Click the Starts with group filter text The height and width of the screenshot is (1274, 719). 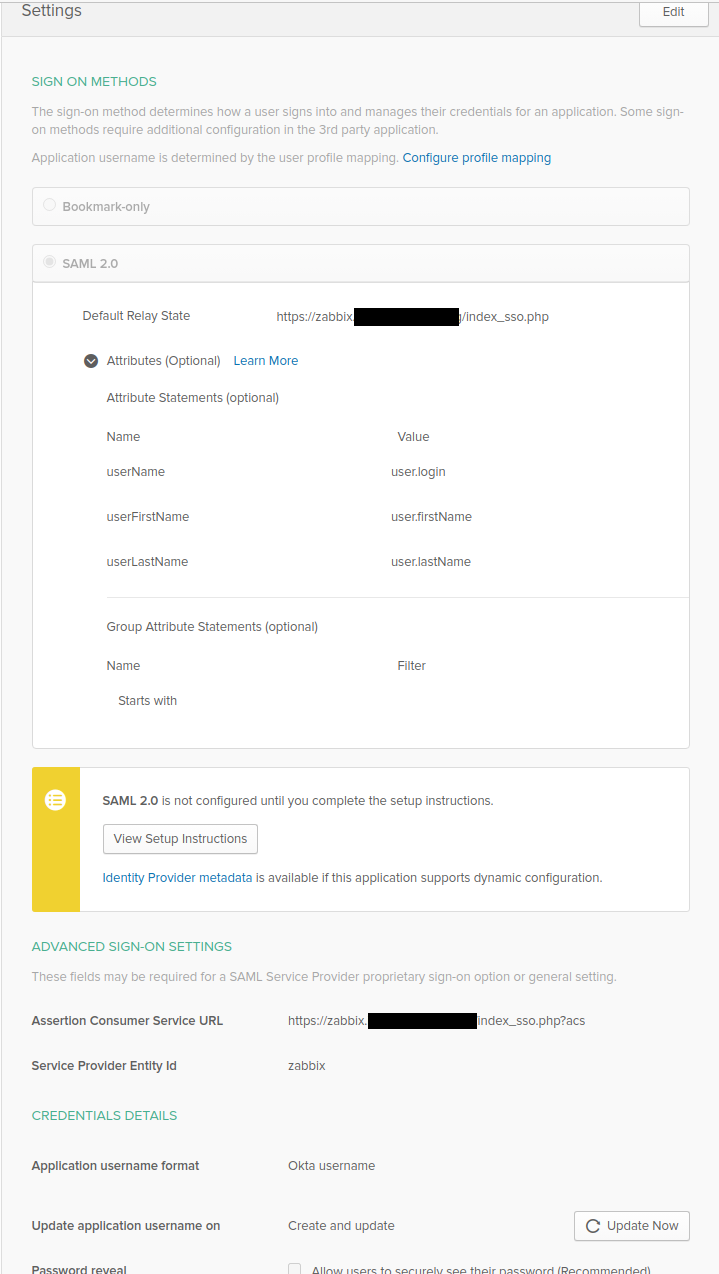click(147, 701)
